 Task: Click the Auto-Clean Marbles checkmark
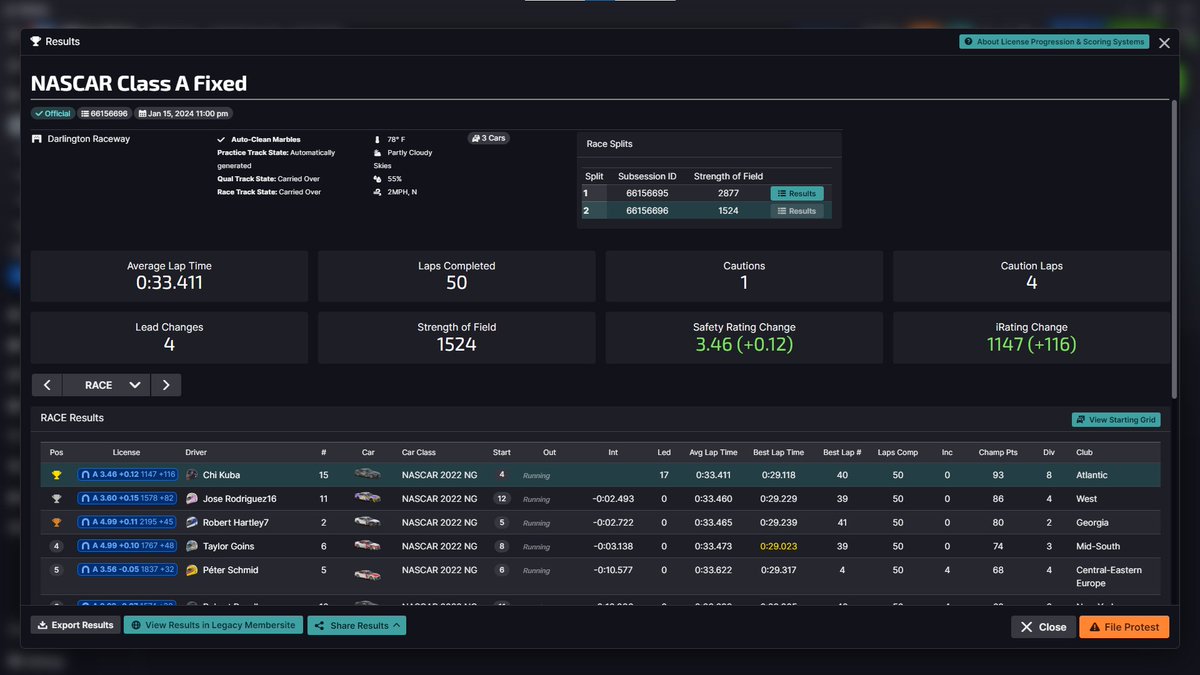[221, 140]
